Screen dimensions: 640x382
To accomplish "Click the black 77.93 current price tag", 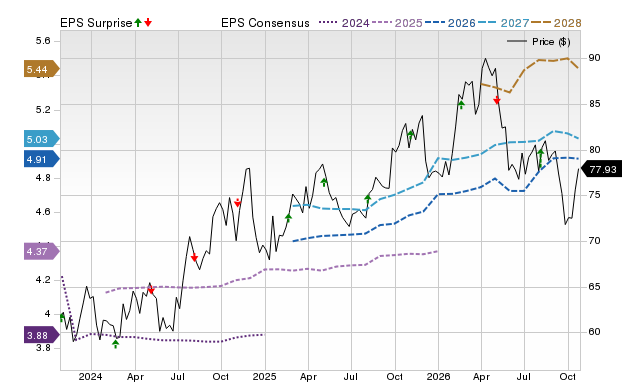I will tap(601, 169).
